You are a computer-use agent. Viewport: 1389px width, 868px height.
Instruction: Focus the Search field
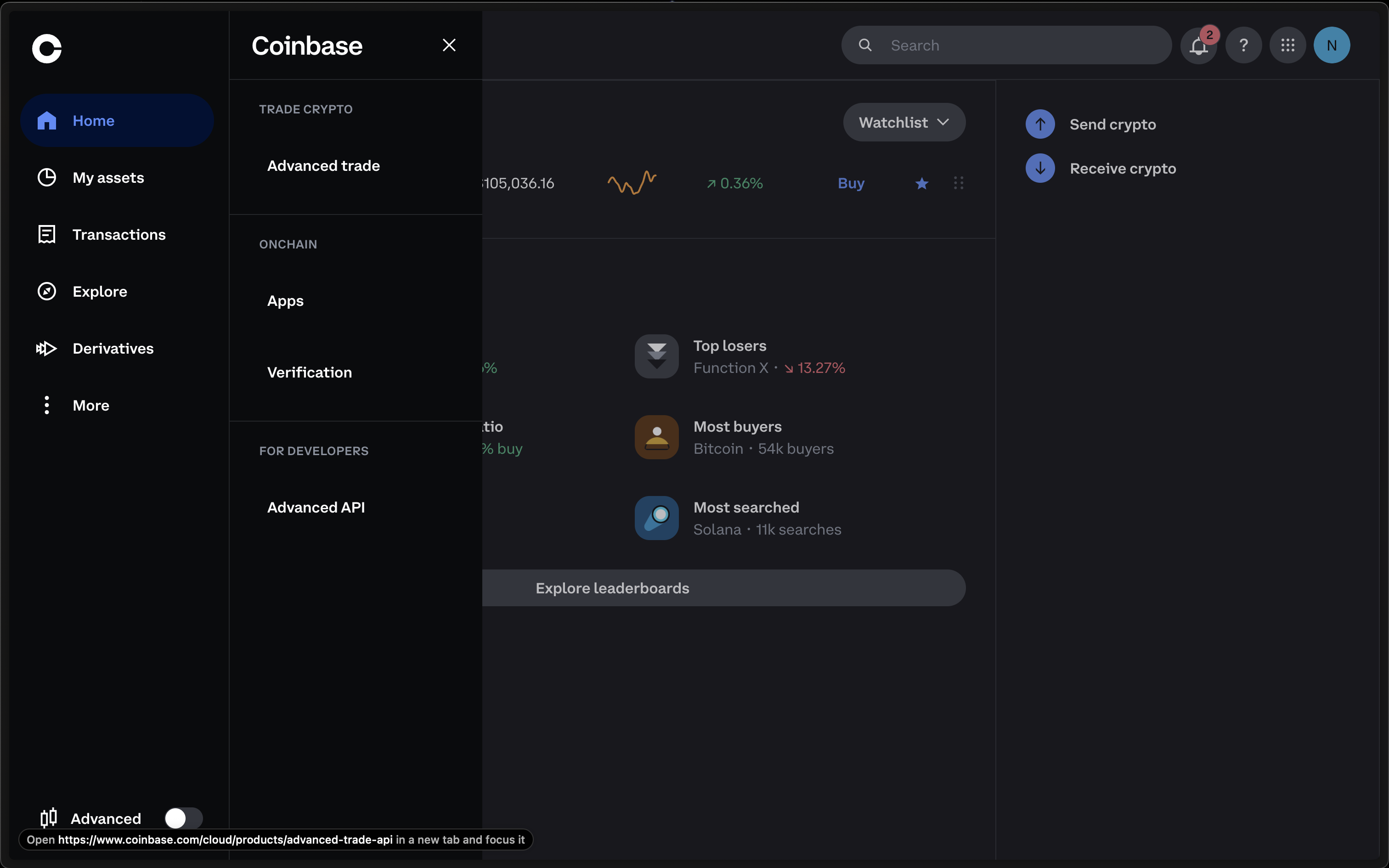click(1006, 45)
